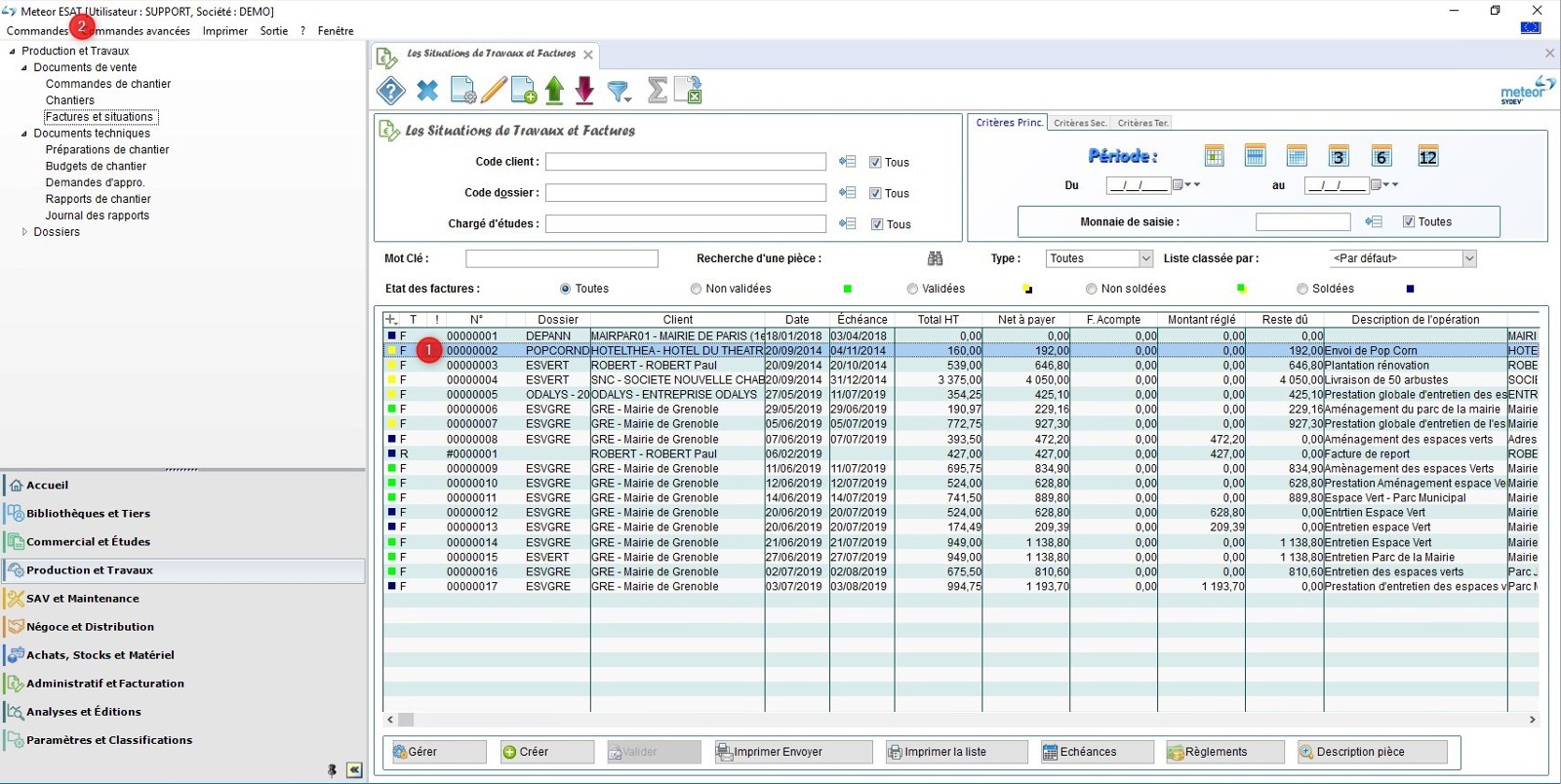The height and width of the screenshot is (784, 1561).
Task: Toggle Tous checkbox for Code client
Action: coord(875,163)
